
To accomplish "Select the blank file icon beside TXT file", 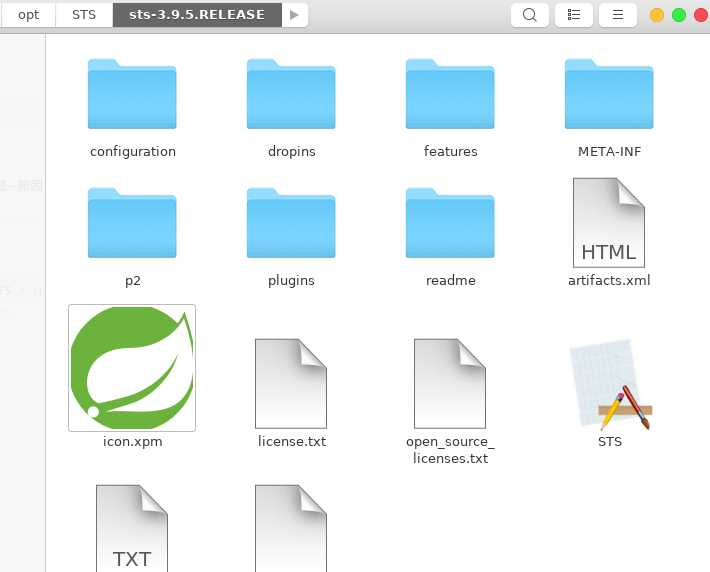I will tap(291, 528).
